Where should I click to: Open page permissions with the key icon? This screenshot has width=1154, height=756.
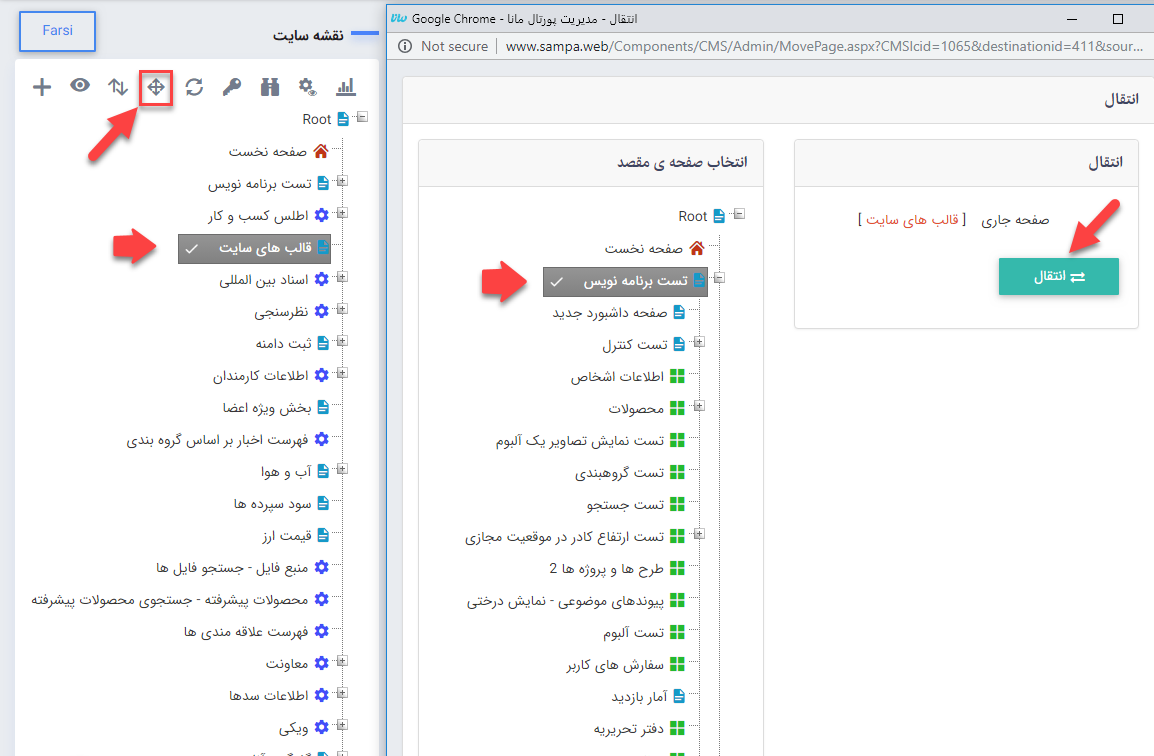point(231,87)
